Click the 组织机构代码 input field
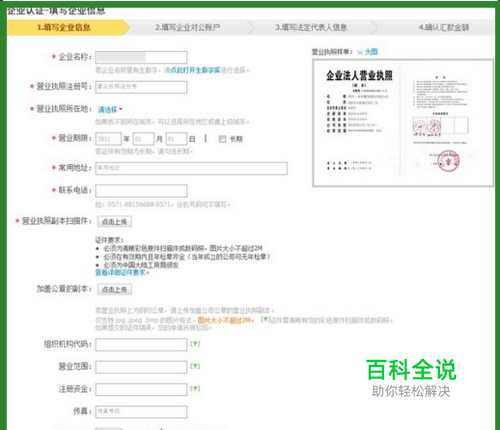This screenshot has height=430, width=500. click(x=141, y=345)
